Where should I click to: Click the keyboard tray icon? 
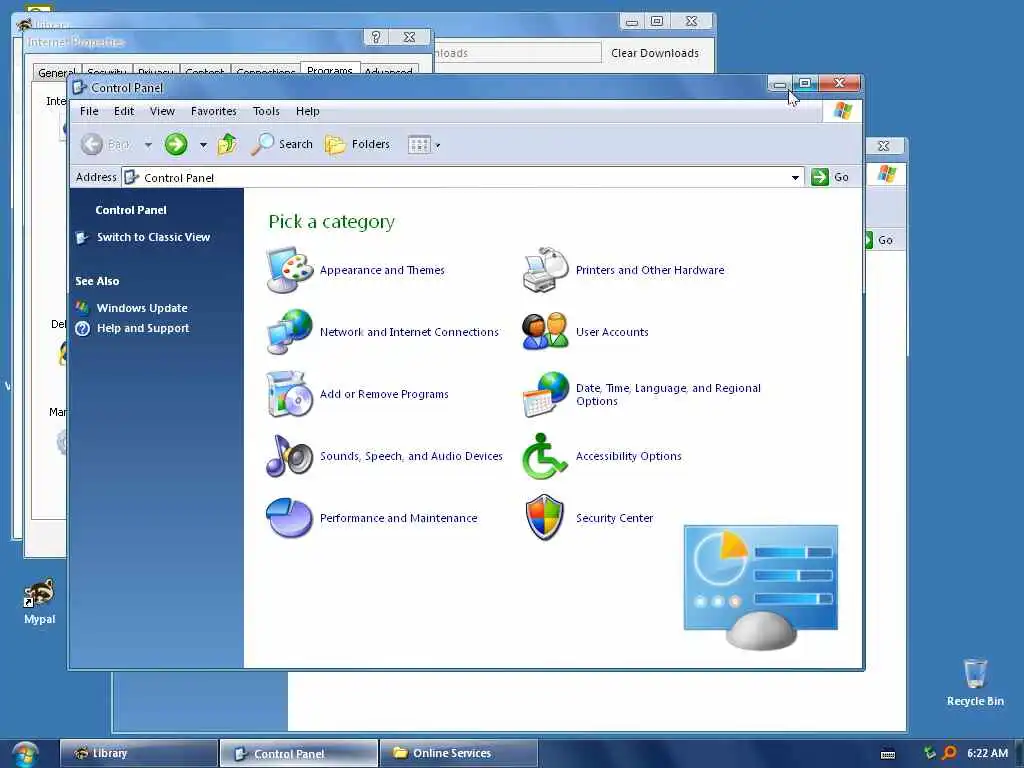(888, 754)
